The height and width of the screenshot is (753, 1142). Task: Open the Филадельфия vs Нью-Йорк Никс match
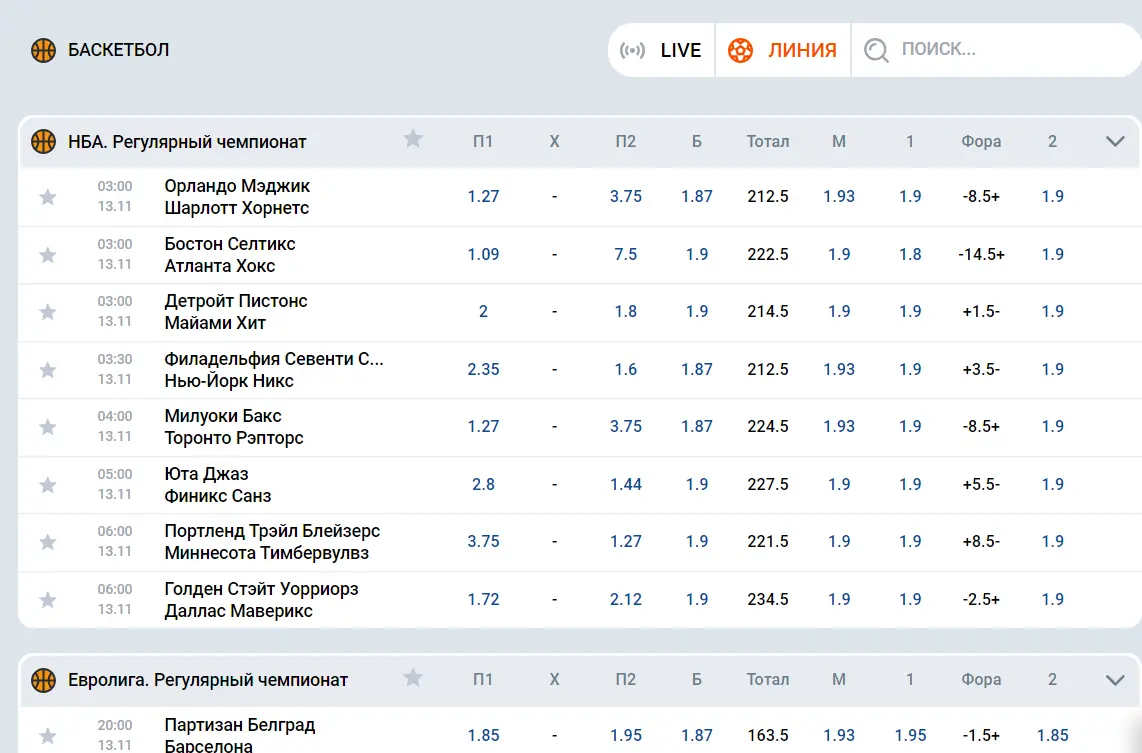pos(274,370)
